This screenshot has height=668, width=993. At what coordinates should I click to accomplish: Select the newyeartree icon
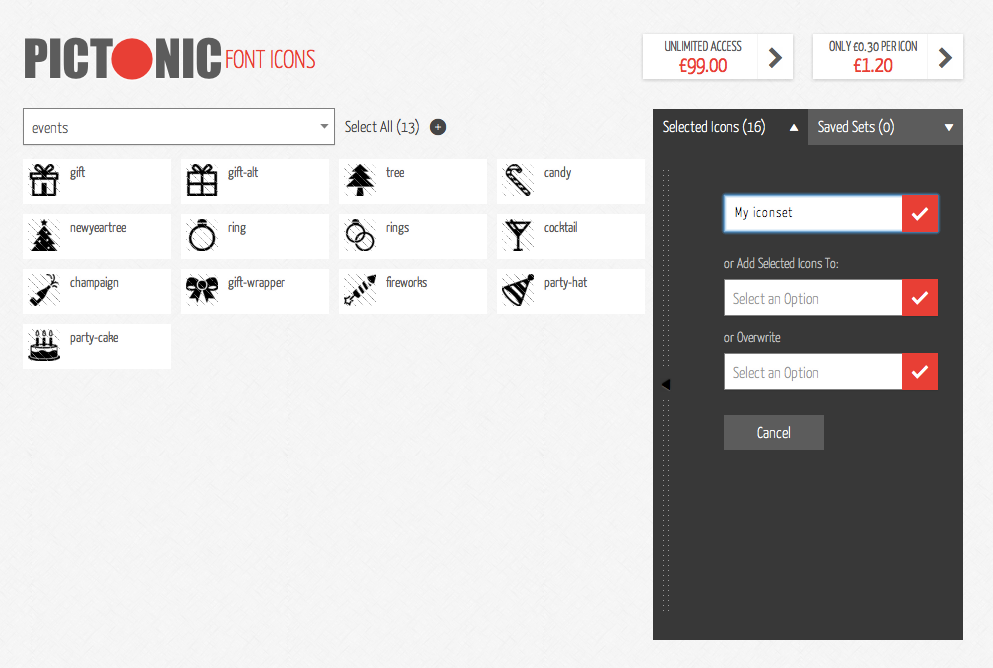tap(96, 236)
